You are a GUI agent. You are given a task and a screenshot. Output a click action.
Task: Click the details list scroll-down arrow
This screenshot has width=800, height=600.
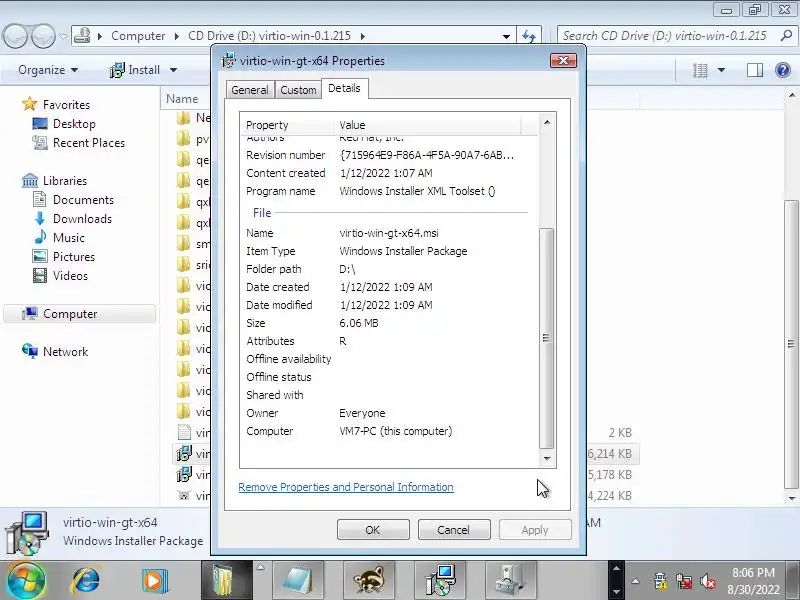(547, 458)
